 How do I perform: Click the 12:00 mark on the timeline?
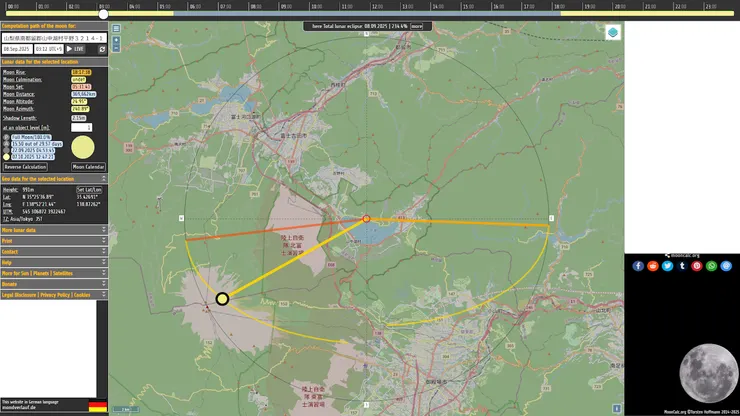377,7
